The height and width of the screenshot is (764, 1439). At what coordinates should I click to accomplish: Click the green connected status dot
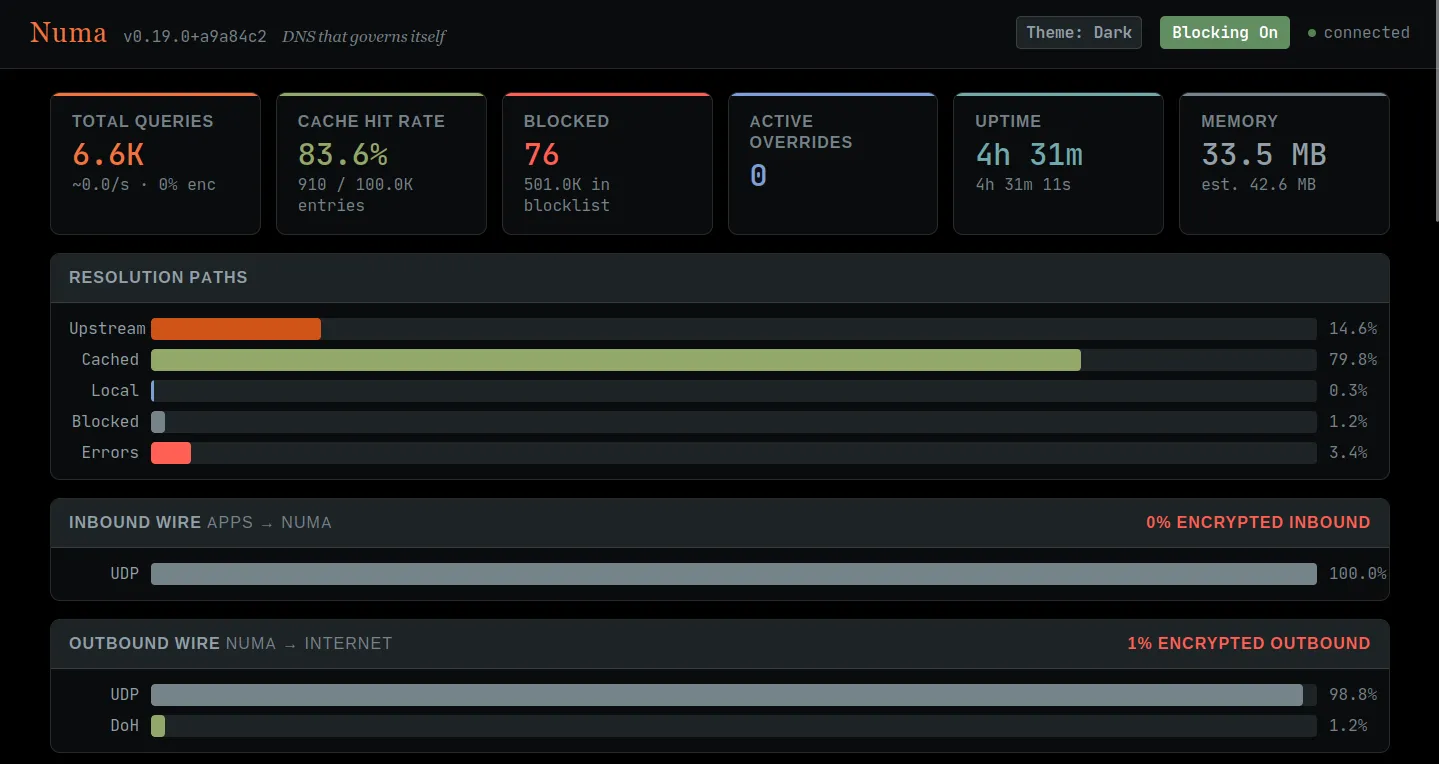click(x=1312, y=33)
